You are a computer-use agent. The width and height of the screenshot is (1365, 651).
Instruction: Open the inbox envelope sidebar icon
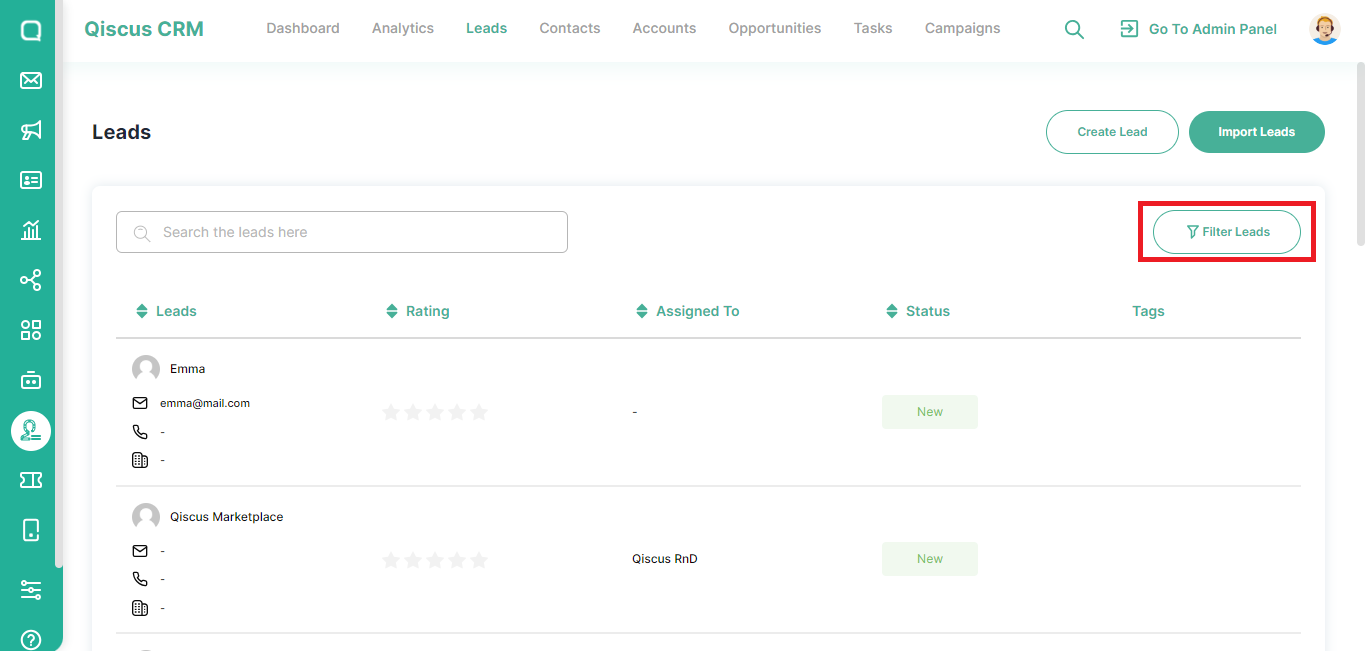pyautogui.click(x=31, y=80)
